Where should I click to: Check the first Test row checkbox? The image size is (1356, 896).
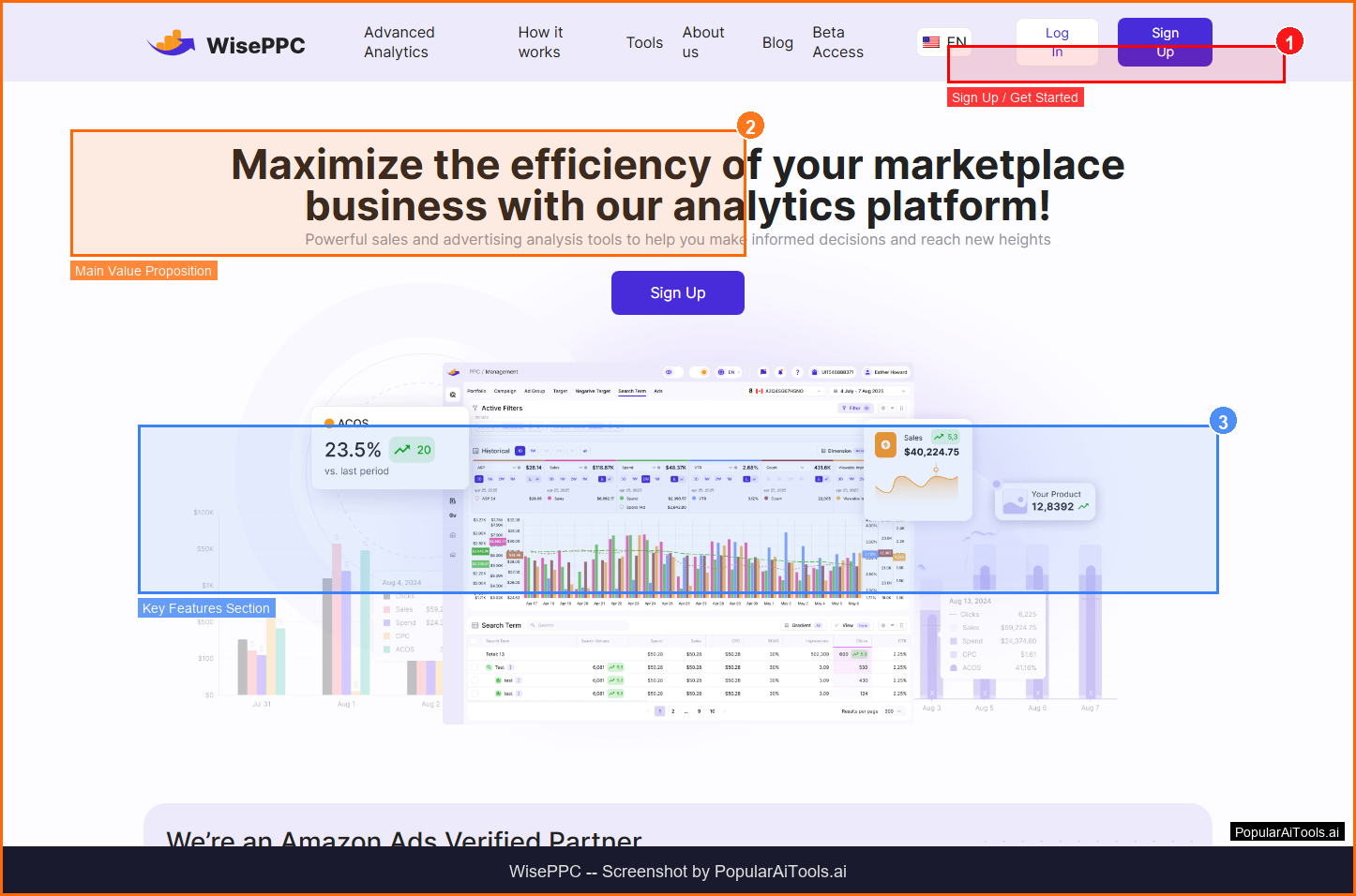click(475, 667)
